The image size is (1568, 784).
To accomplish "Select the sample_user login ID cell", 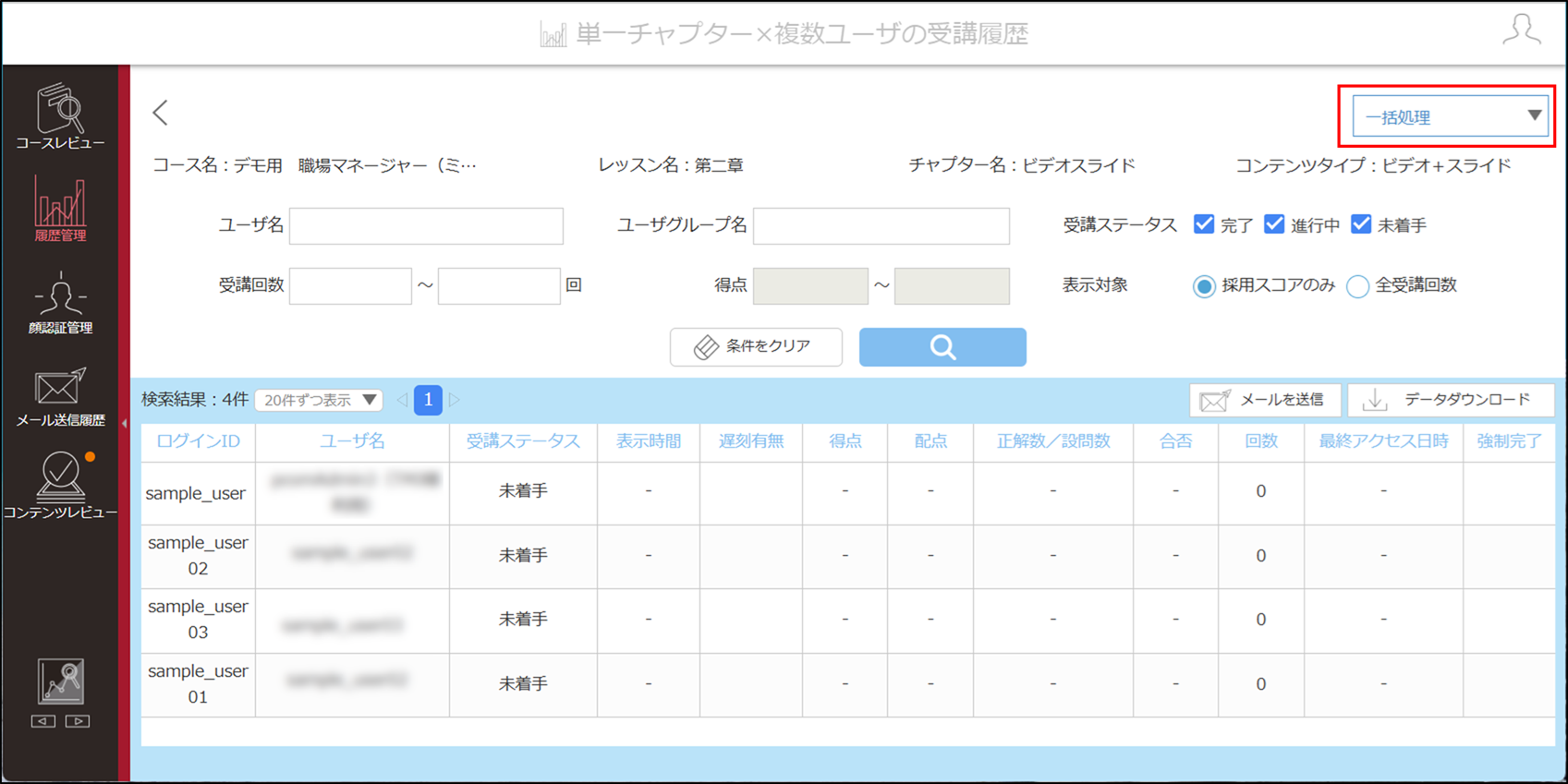I will pyautogui.click(x=198, y=493).
